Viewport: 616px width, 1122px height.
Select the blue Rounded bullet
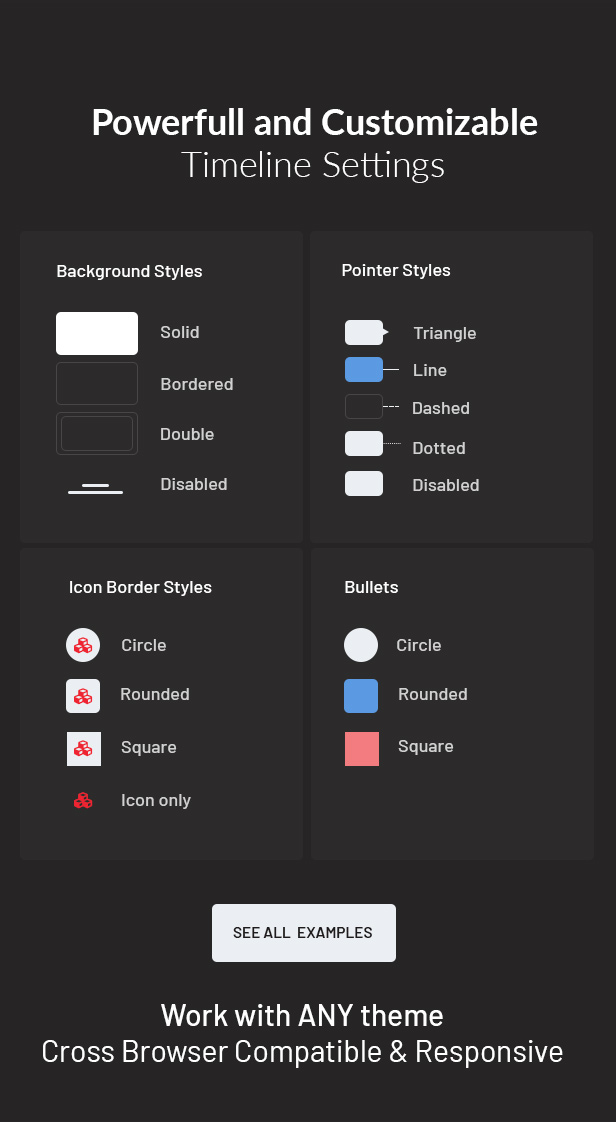[361, 696]
